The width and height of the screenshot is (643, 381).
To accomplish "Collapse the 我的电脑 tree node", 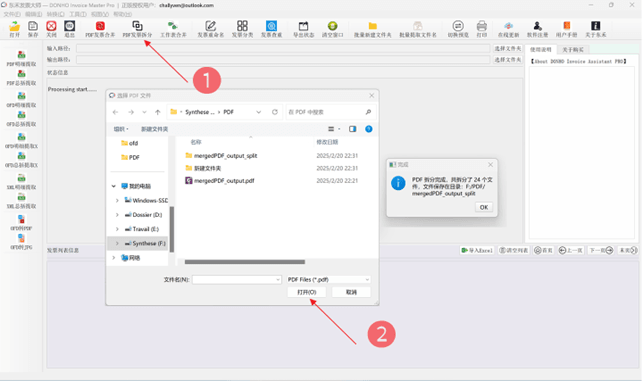I will (x=114, y=186).
